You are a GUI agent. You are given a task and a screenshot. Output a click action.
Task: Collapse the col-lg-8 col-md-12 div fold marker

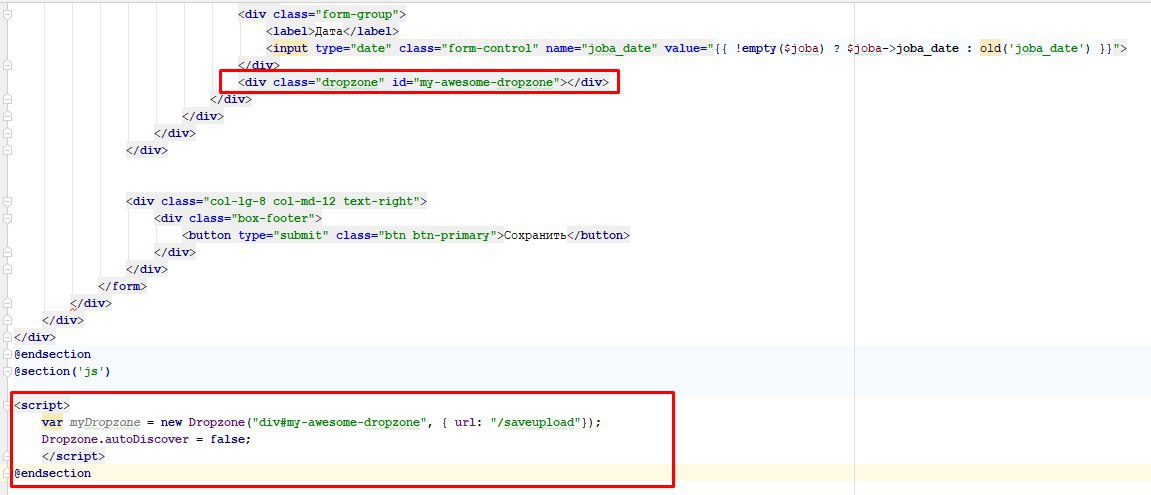pyautogui.click(x=7, y=200)
